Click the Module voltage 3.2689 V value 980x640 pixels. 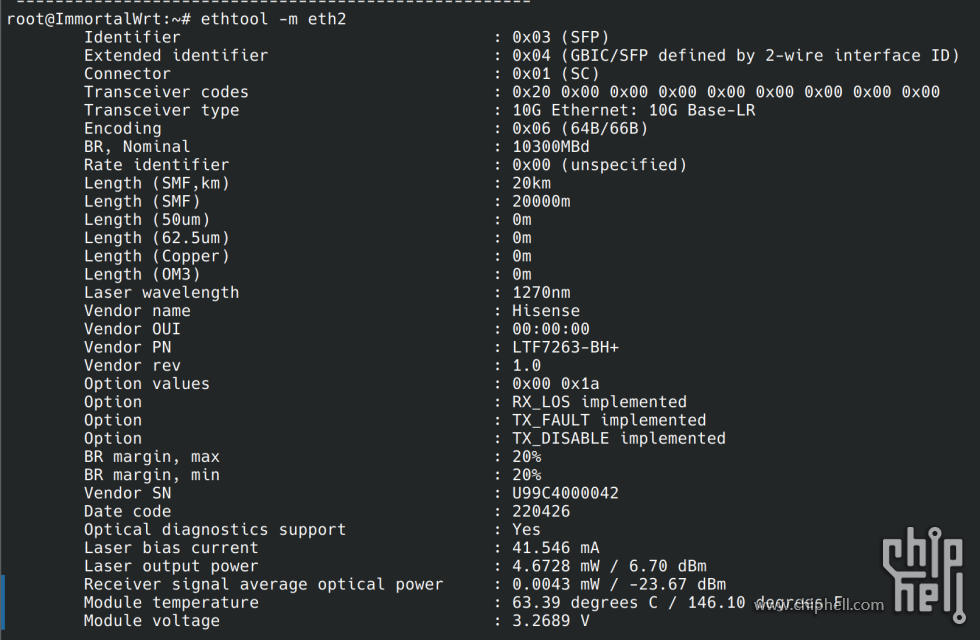[x=551, y=621]
